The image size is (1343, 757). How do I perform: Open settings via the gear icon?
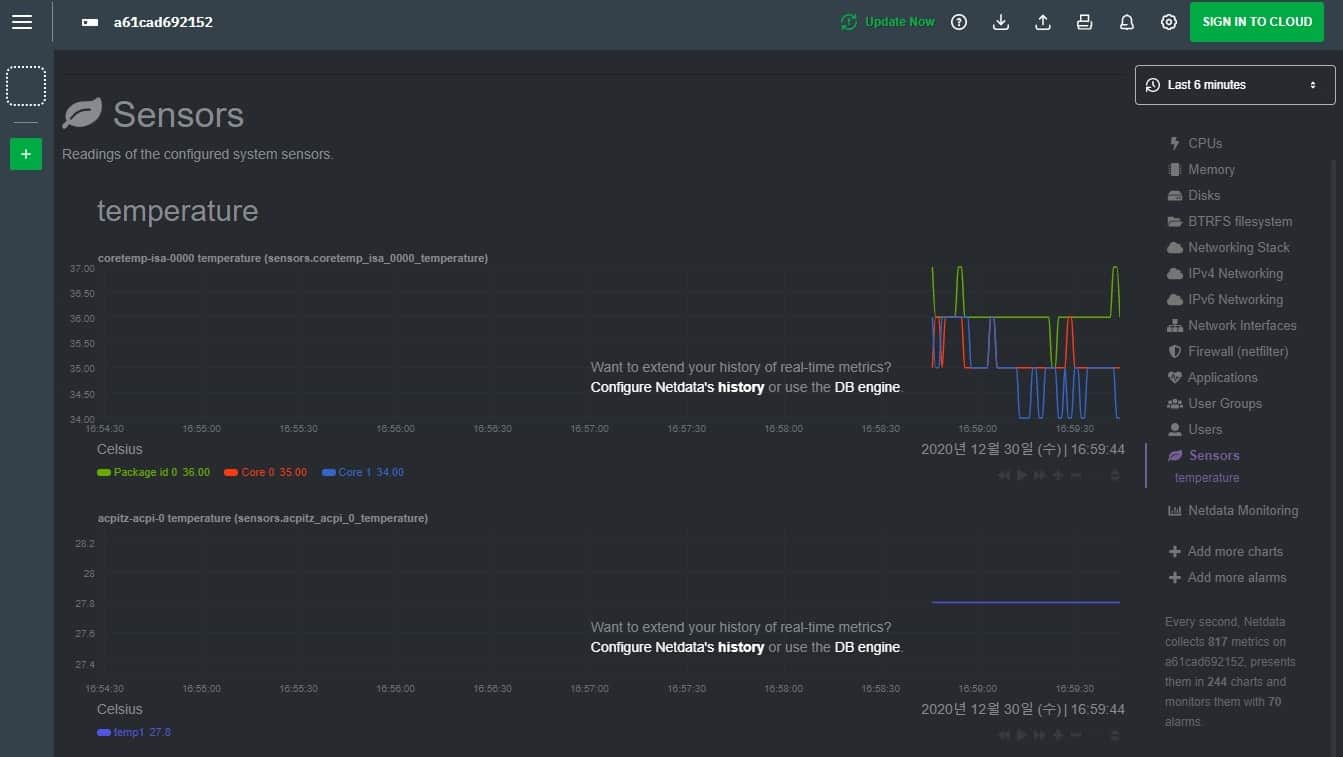(x=1168, y=22)
